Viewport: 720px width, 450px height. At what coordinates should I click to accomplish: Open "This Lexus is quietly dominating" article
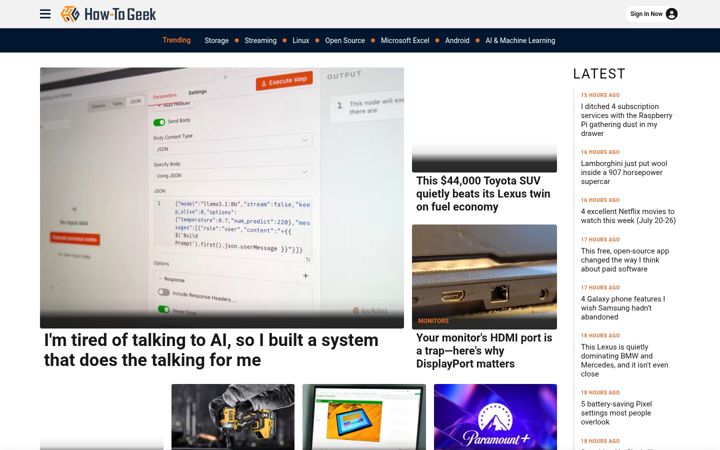pyautogui.click(x=624, y=360)
